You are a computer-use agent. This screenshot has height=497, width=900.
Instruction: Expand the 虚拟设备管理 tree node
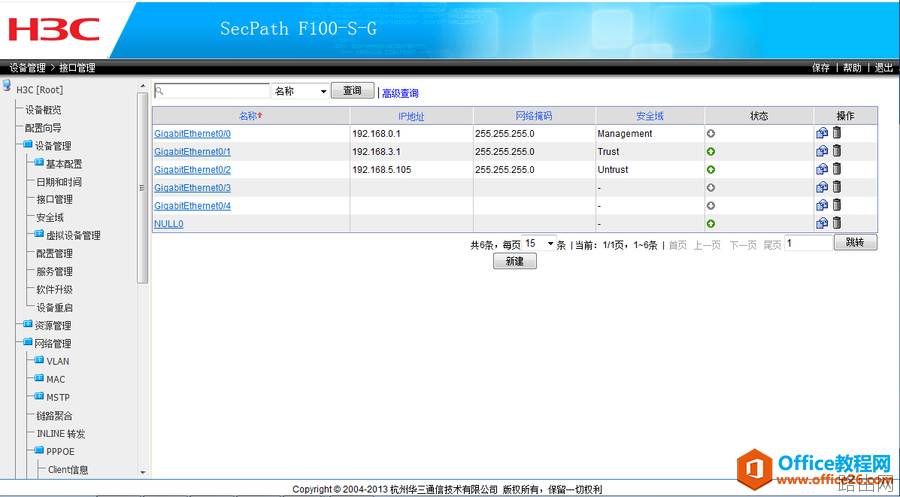click(x=39, y=234)
